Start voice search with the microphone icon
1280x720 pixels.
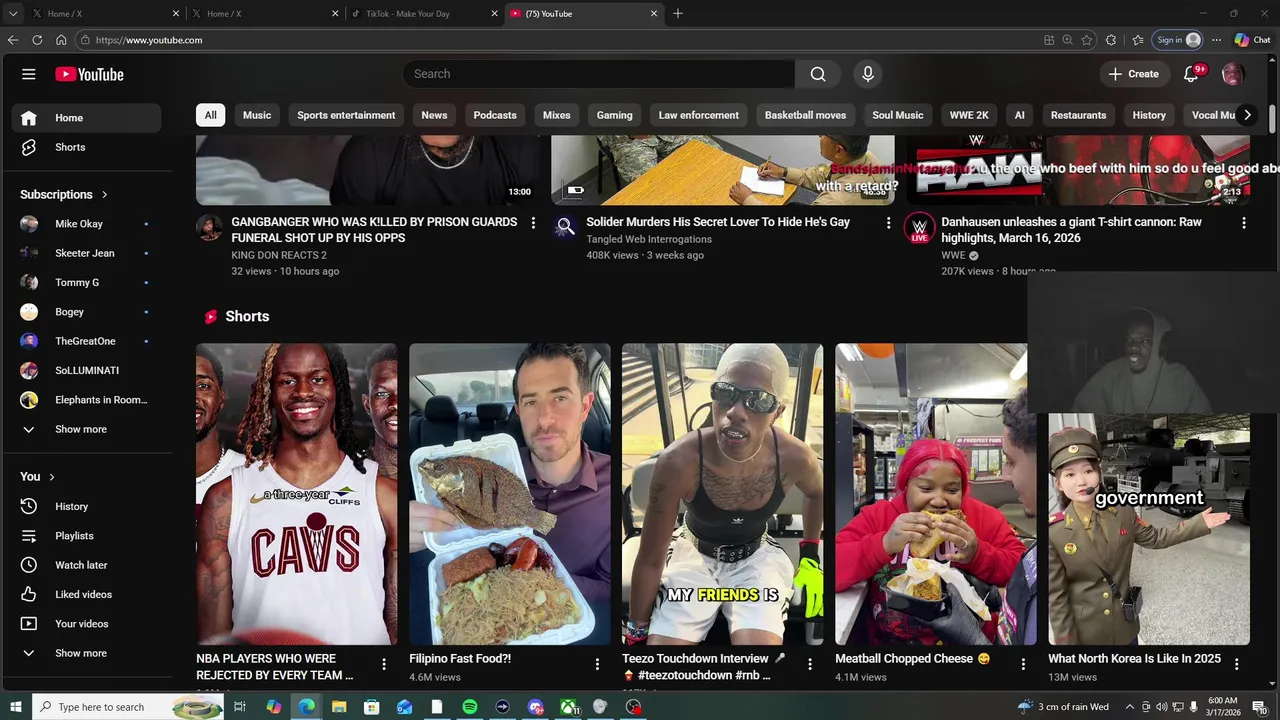(x=868, y=74)
